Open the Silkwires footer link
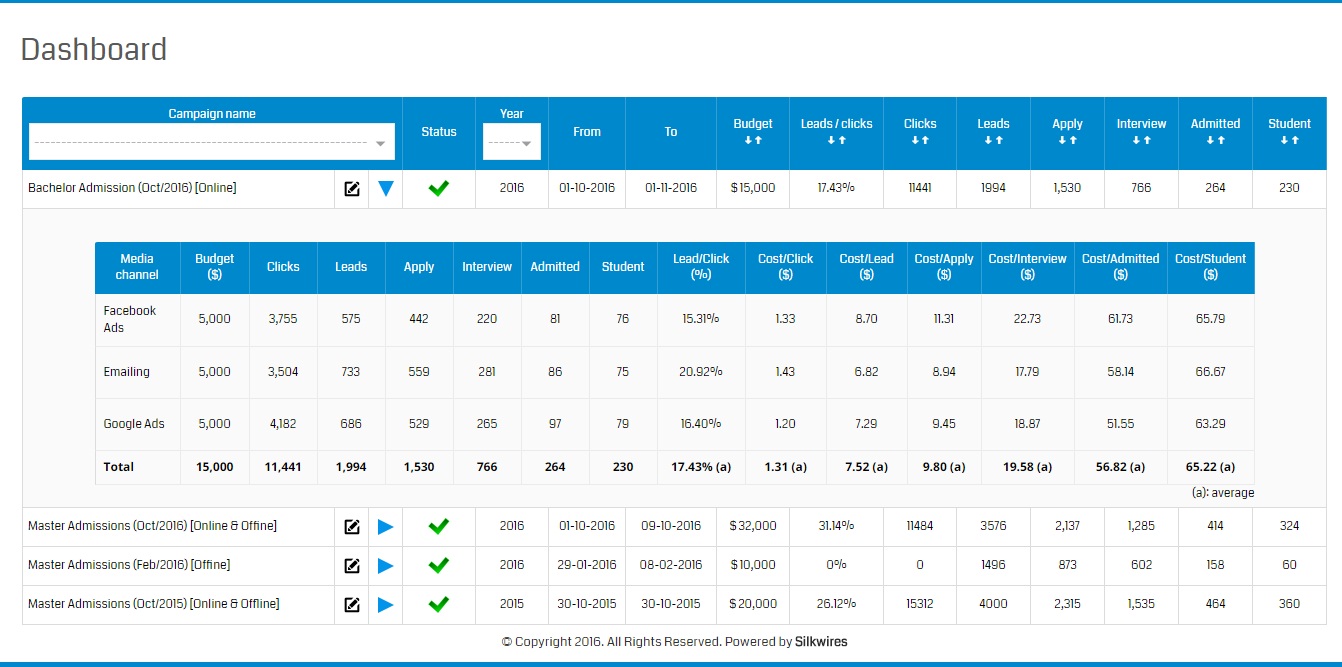Screen dimensions: 1342x667 pos(820,642)
